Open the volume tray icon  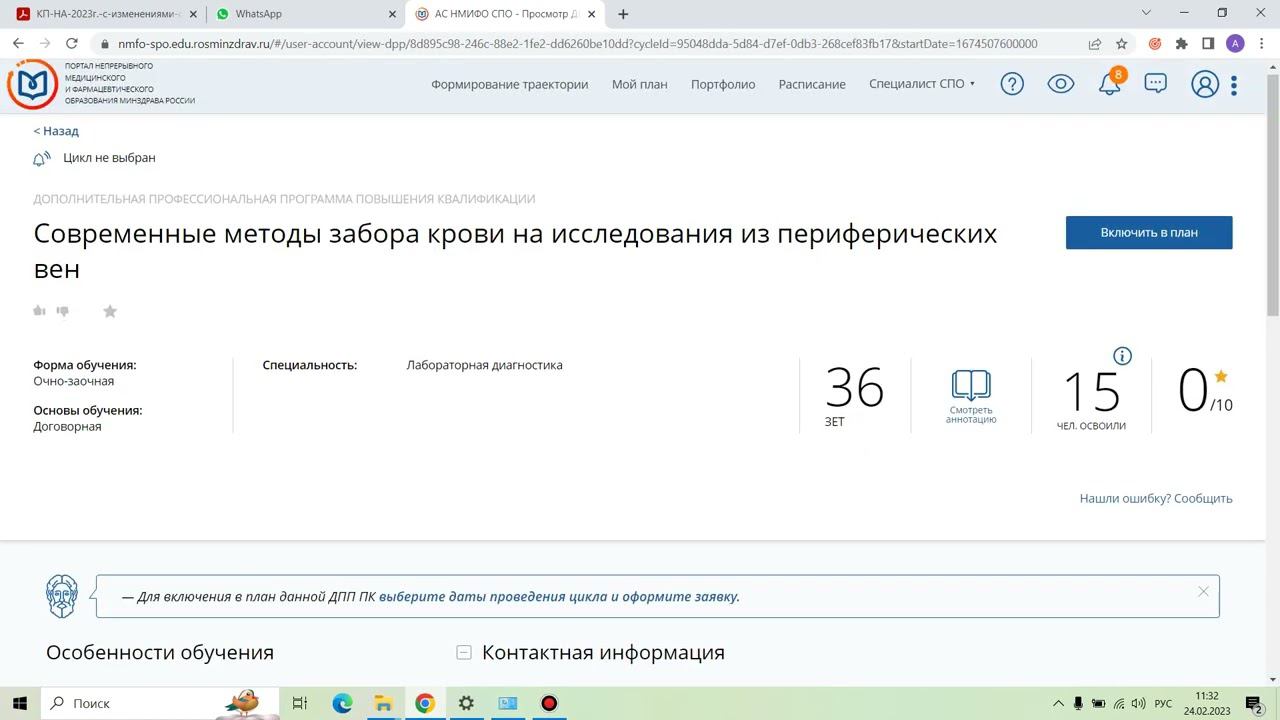[1138, 703]
